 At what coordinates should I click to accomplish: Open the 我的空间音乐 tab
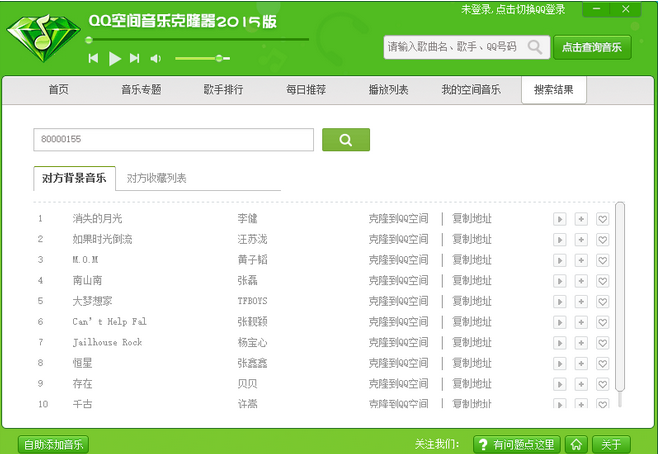pyautogui.click(x=471, y=90)
